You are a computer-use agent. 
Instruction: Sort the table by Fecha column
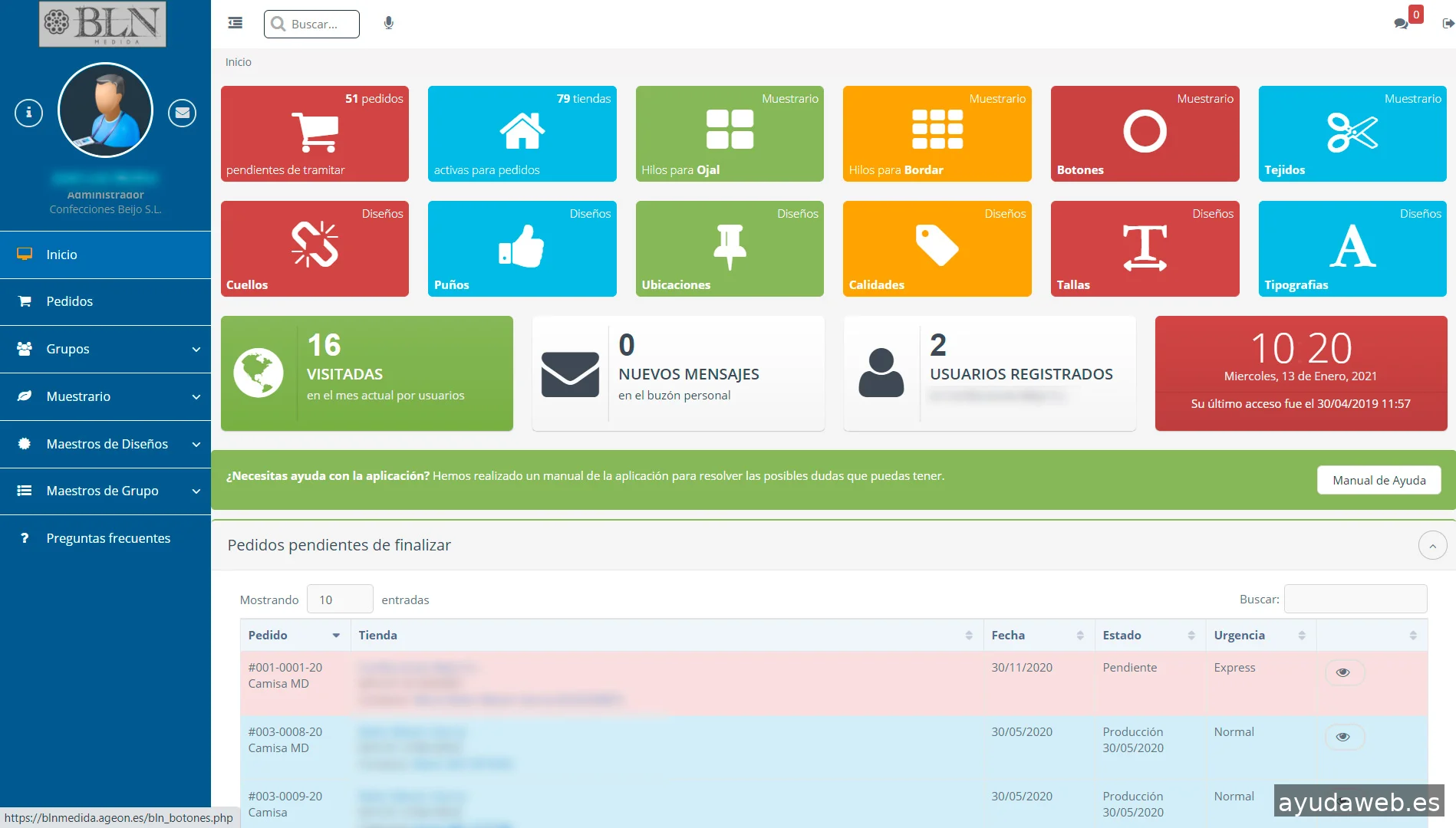1038,635
